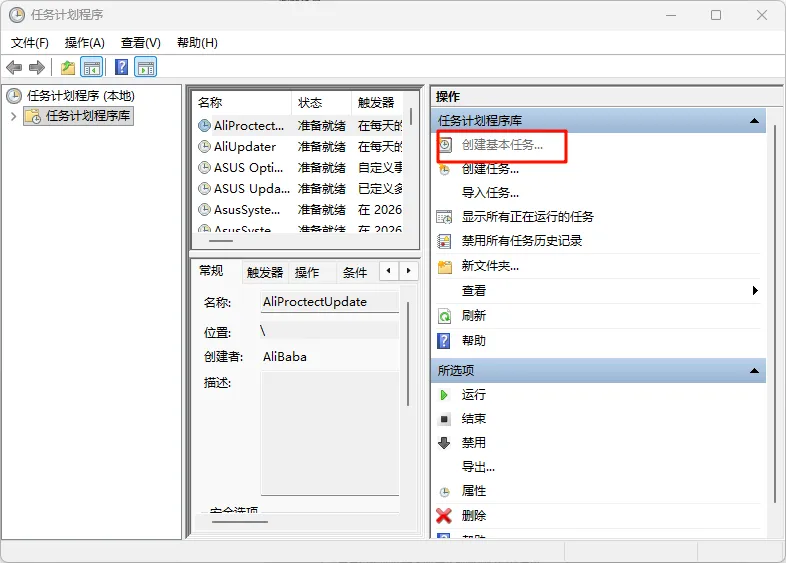Click 准备就绪 status of AliUpdater
The height and width of the screenshot is (563, 786).
coord(321,146)
